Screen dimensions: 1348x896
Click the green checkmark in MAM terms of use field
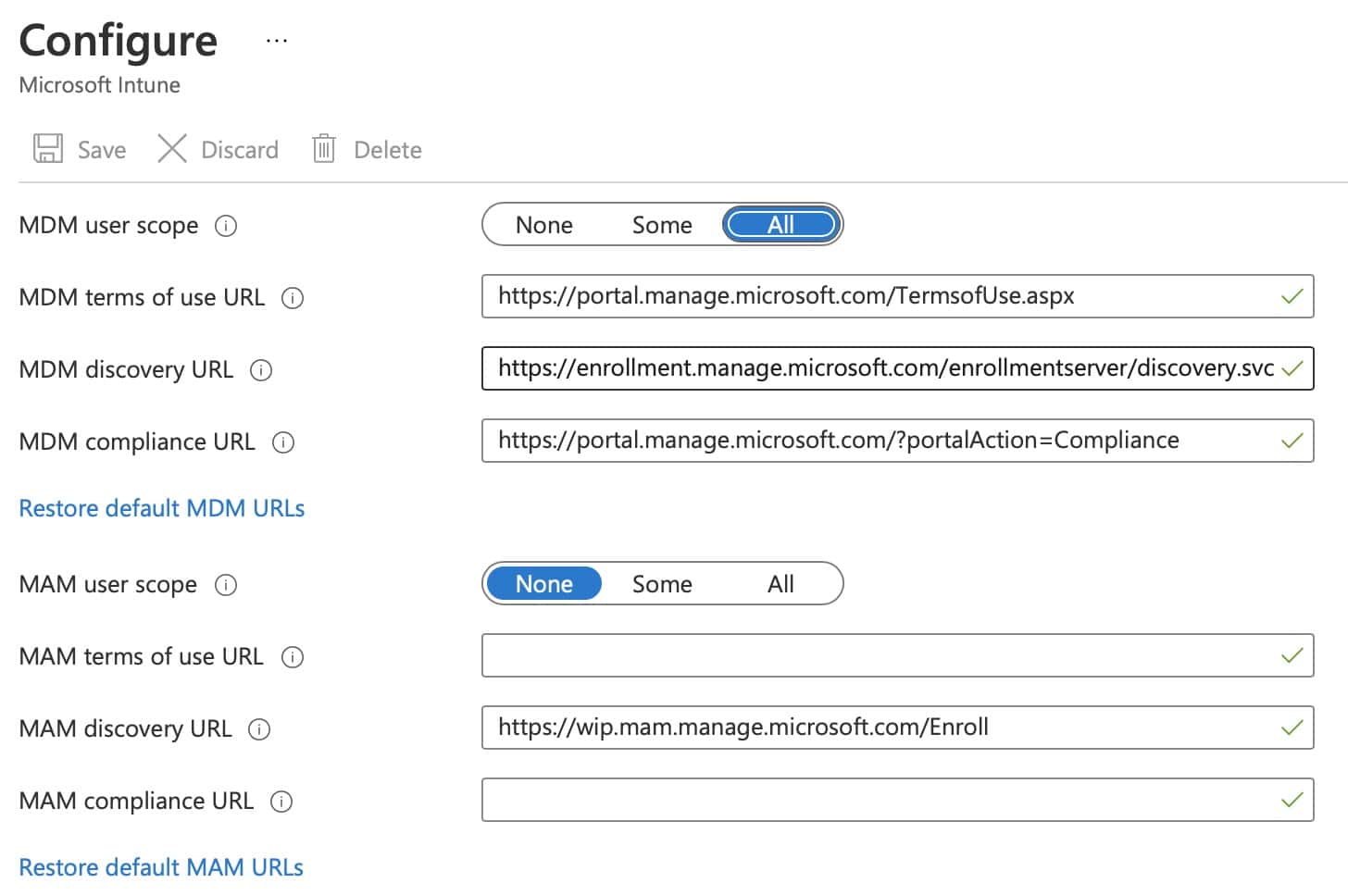point(1292,655)
